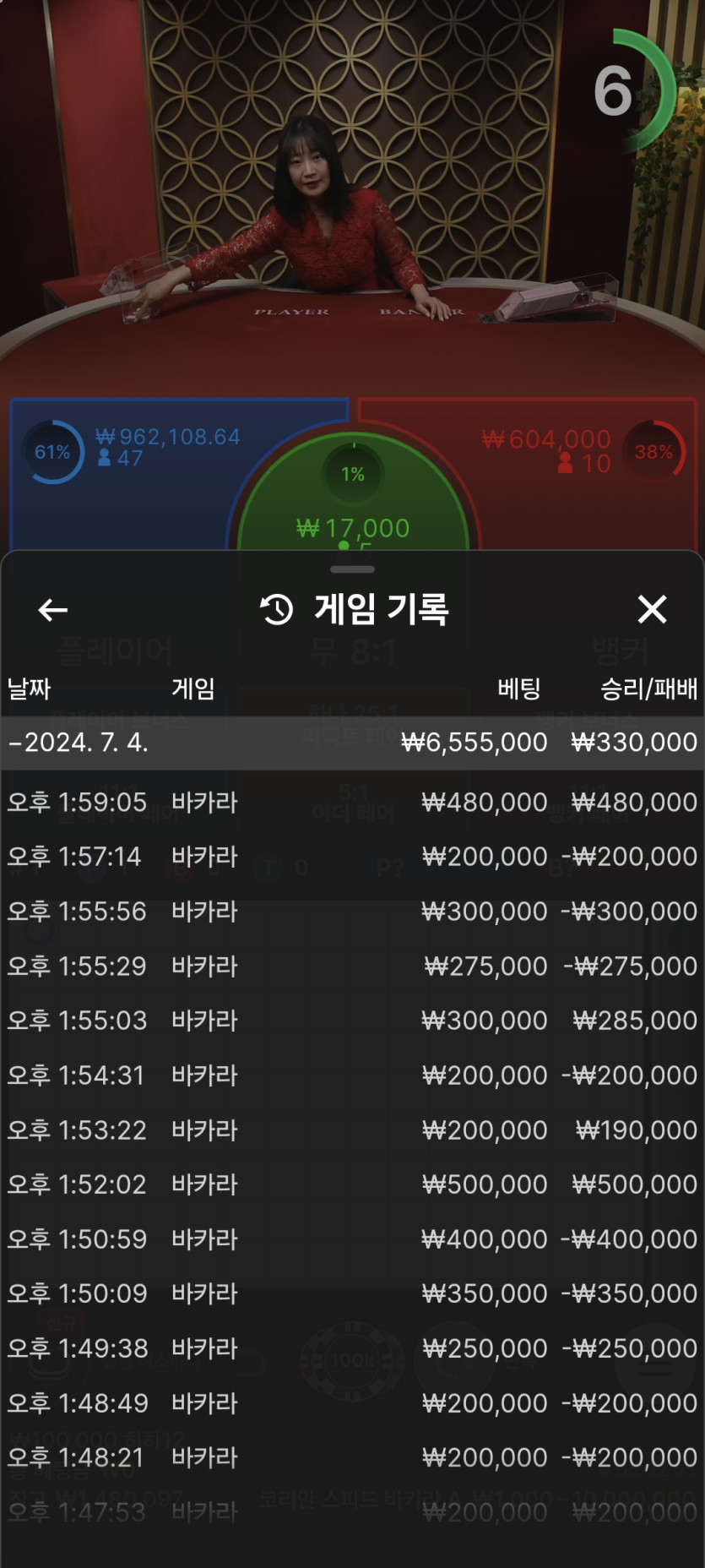This screenshot has height=1568, width=705.
Task: Select the 오후 1:54:31 game row
Action: pos(352,1075)
